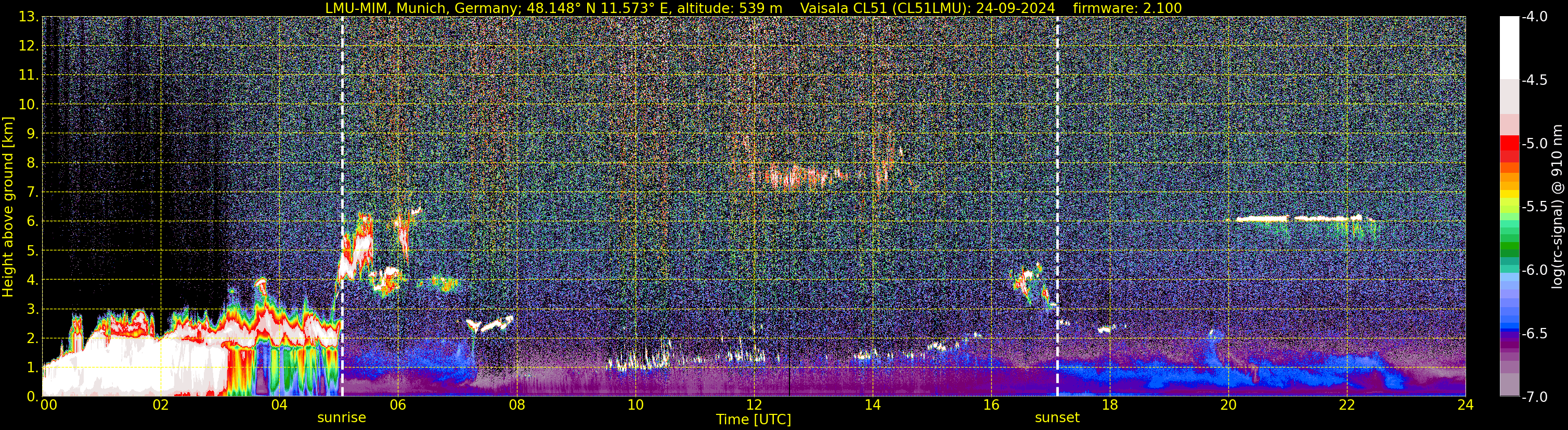Click the '04' time axis tick label
The width and height of the screenshot is (1568, 430).
279,405
